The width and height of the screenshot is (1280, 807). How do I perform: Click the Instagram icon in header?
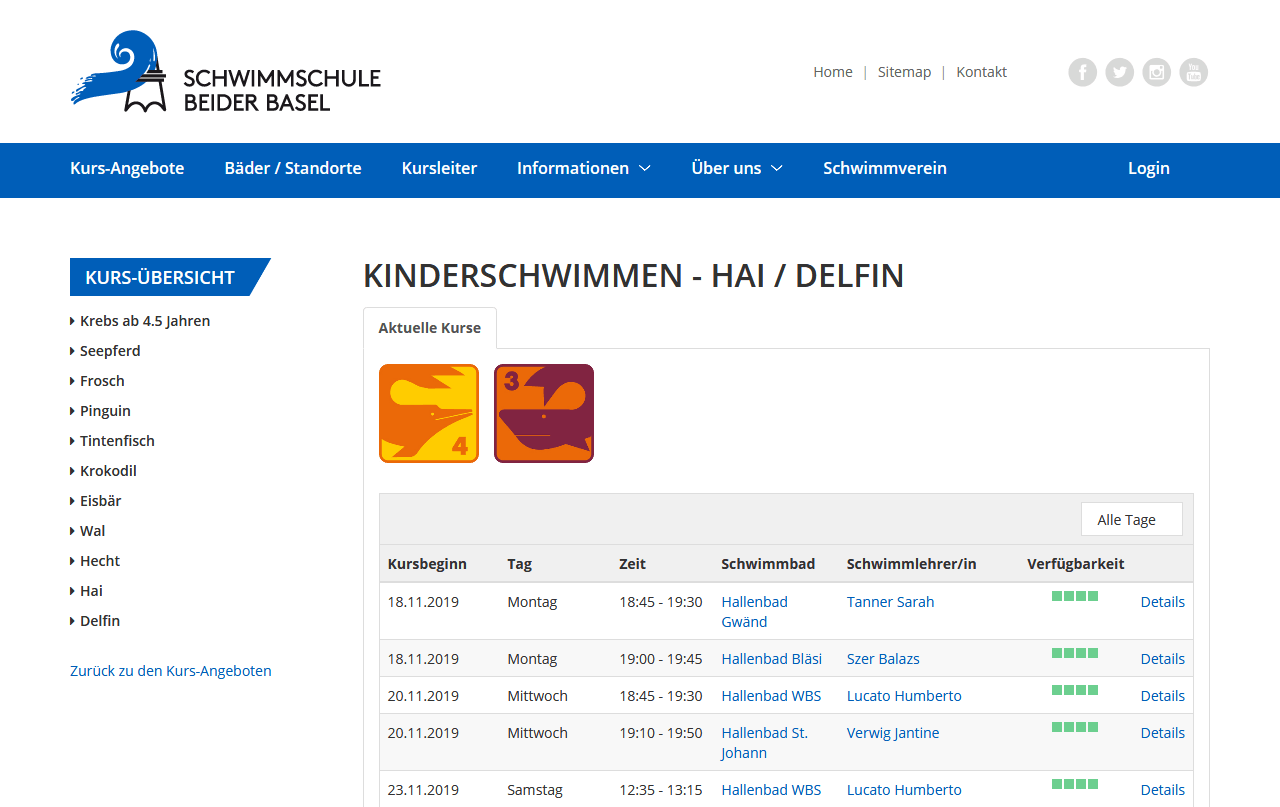pos(1156,72)
